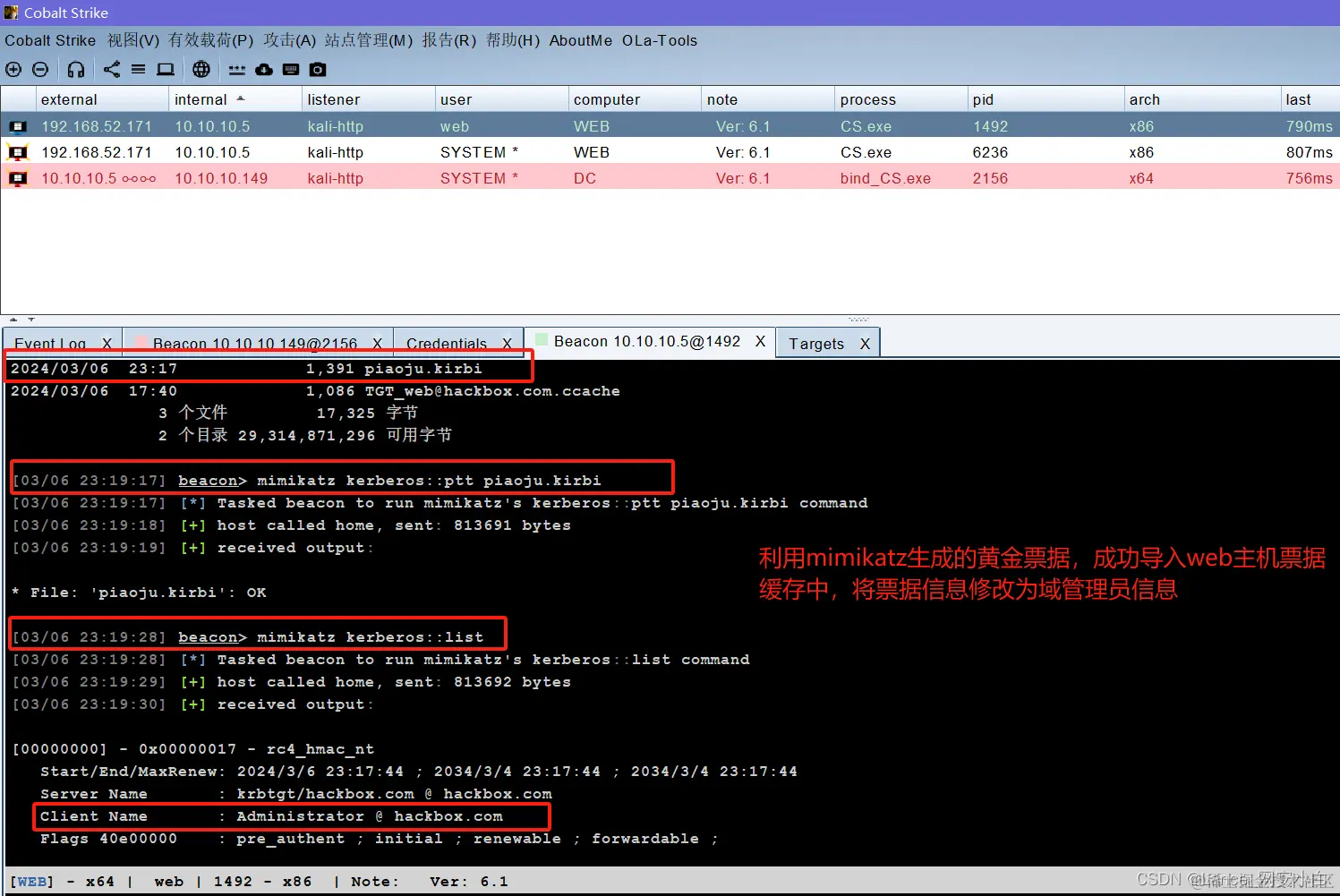Open the 攻击(A) menu
The height and width of the screenshot is (896, 1340).
[289, 40]
